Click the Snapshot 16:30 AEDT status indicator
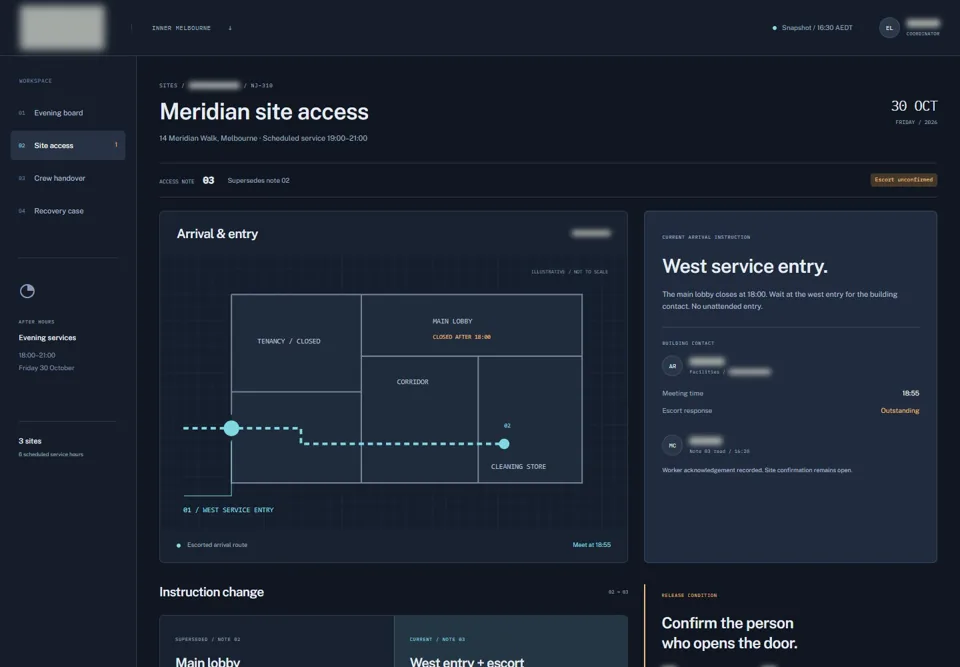This screenshot has height=667, width=960. [812, 28]
